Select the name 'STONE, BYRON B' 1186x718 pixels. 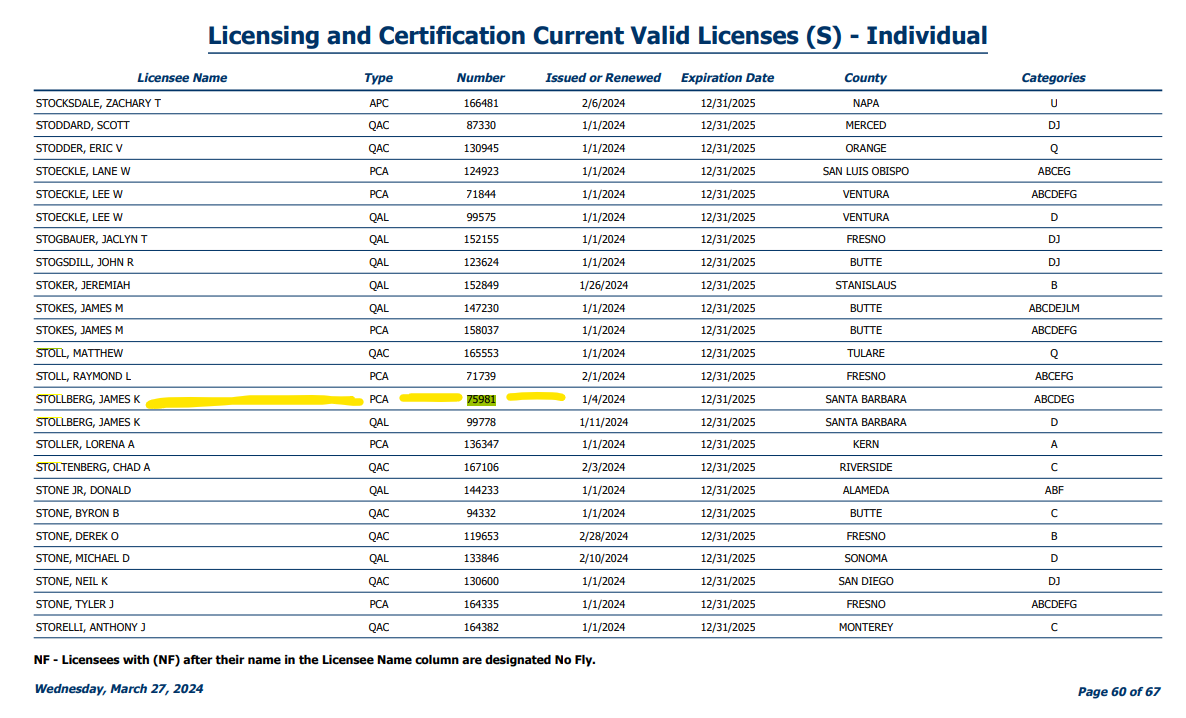click(77, 513)
